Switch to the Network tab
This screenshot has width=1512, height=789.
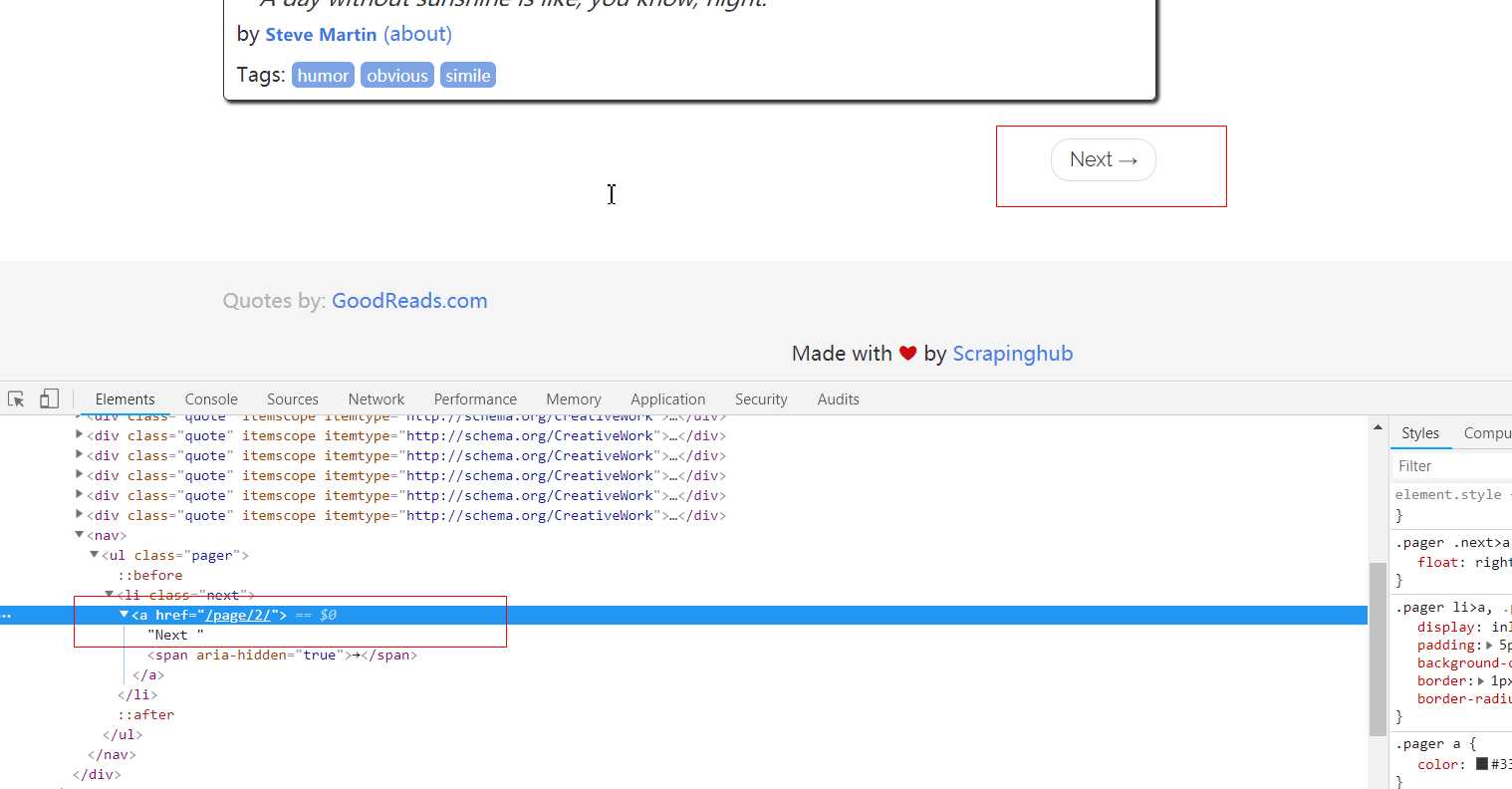click(377, 398)
